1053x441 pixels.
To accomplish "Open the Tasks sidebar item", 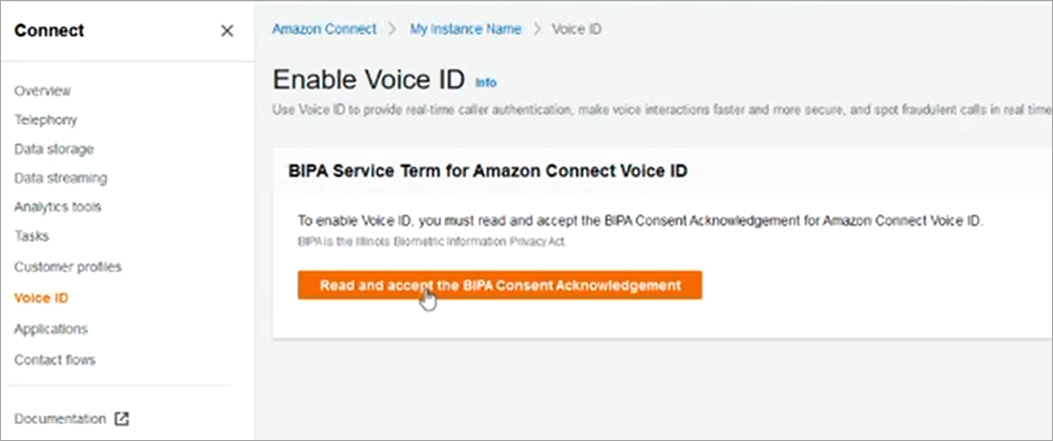I will click(31, 236).
